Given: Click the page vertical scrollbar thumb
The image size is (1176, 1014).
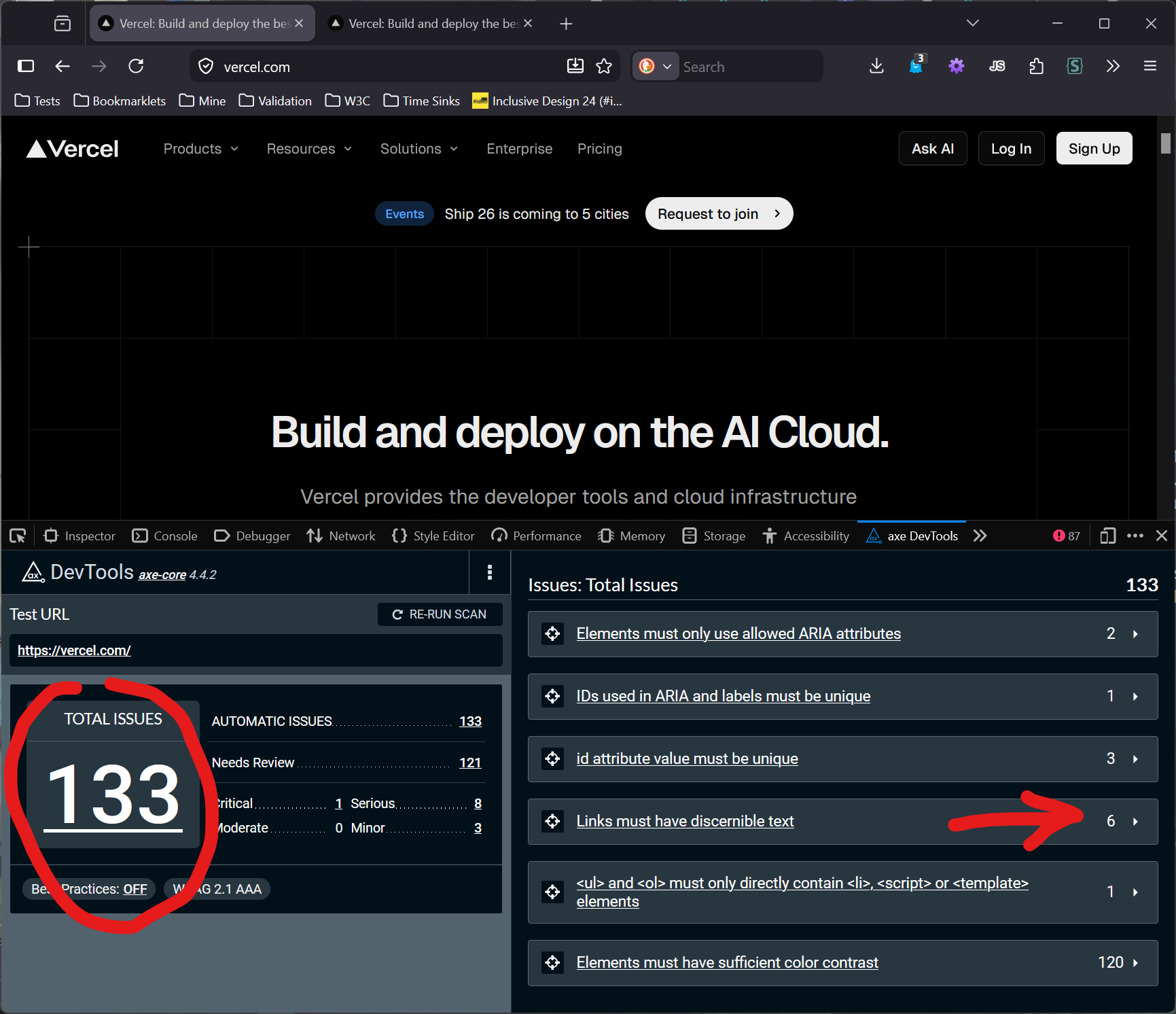Looking at the screenshot, I should coord(1166,143).
